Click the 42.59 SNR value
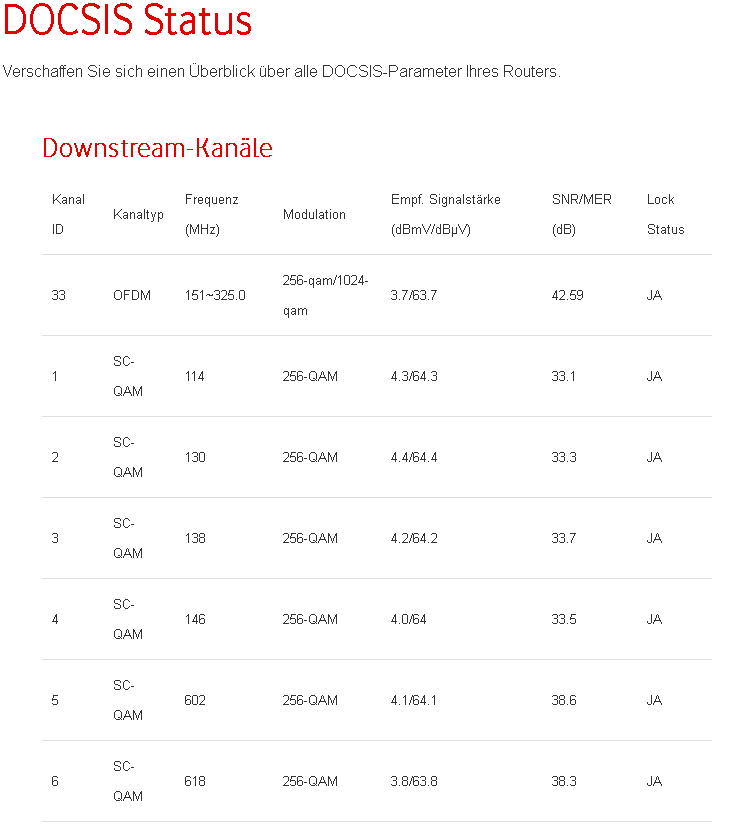The width and height of the screenshot is (739, 825). [x=567, y=295]
